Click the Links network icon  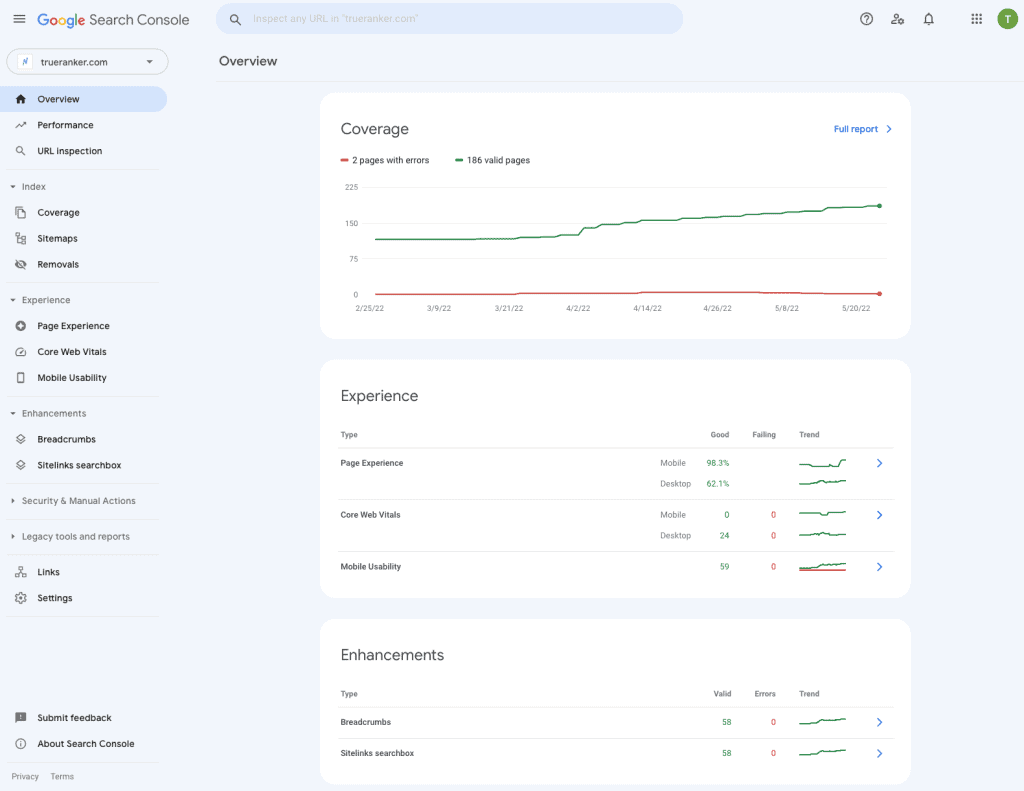(21, 572)
